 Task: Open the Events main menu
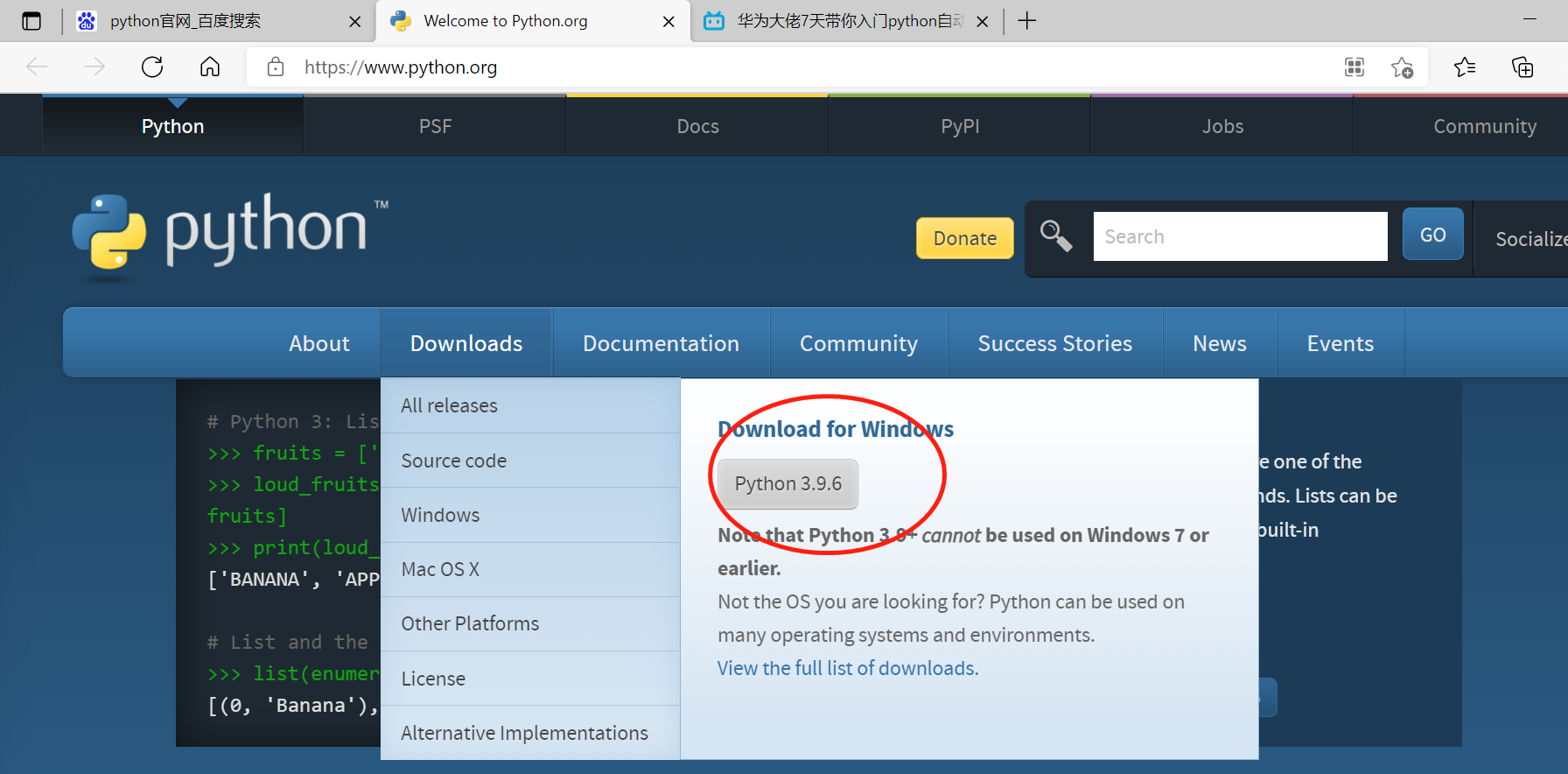1340,343
